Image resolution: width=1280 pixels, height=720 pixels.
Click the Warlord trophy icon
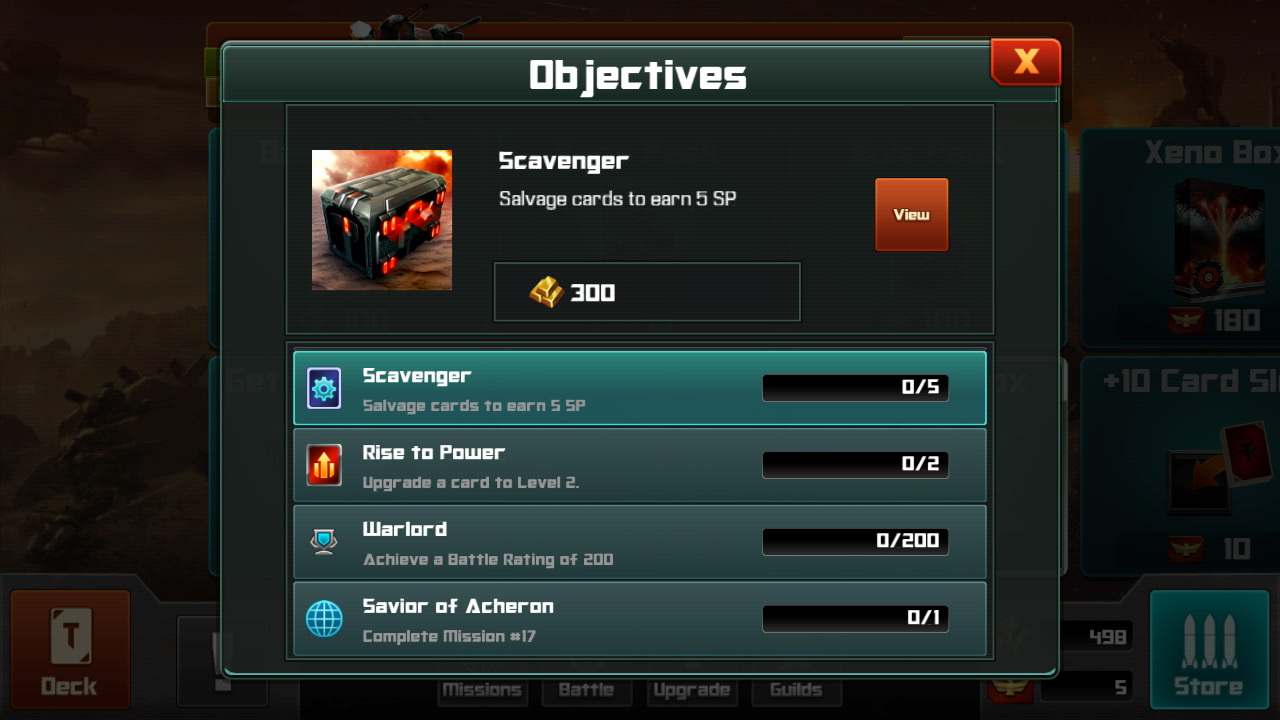[324, 542]
